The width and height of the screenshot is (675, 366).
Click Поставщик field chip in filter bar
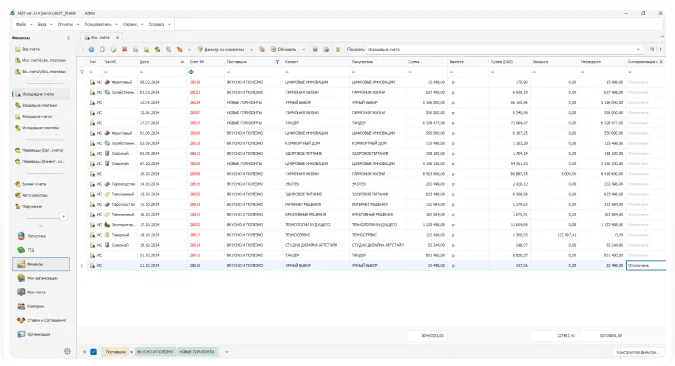[115, 352]
